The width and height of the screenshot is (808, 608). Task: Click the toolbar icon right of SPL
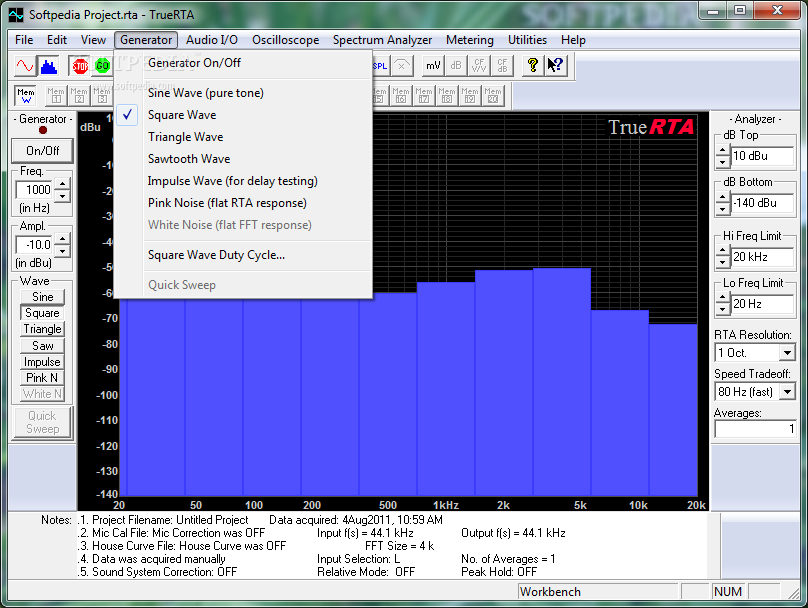[x=402, y=66]
